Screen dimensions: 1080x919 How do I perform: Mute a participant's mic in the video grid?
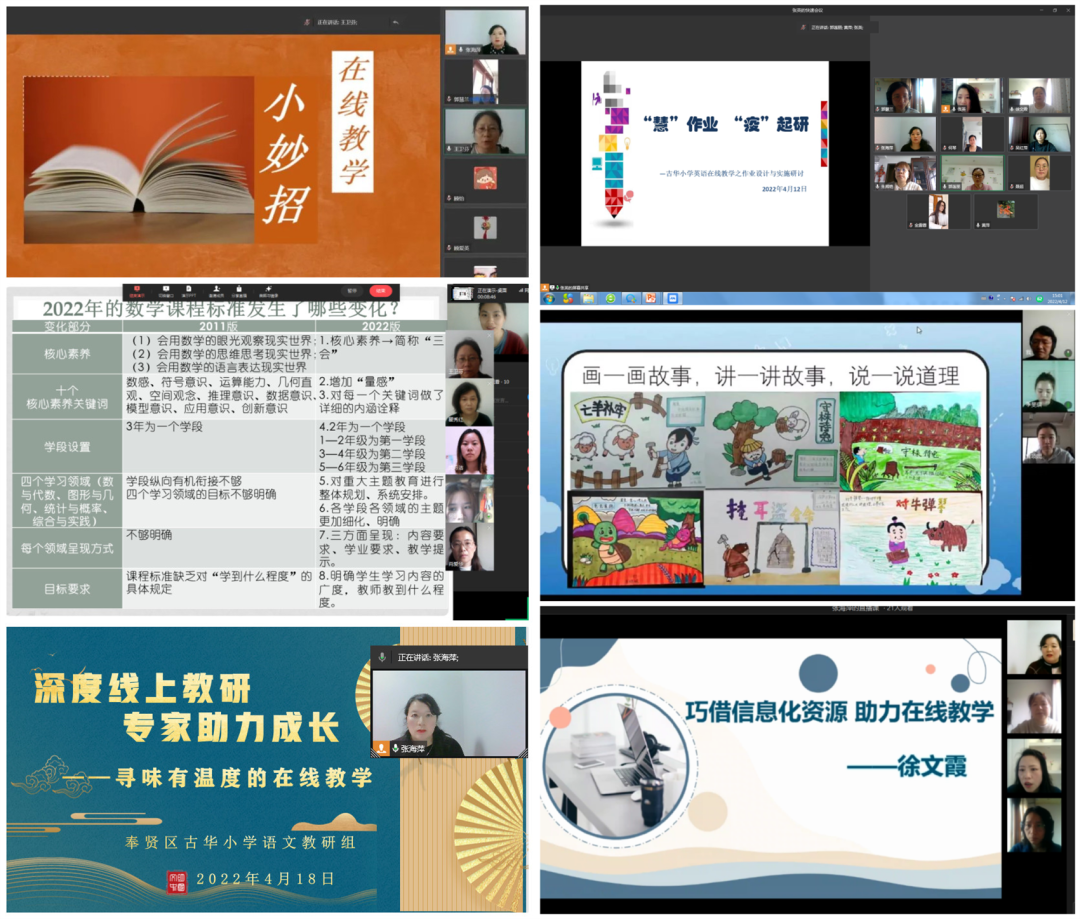(x=877, y=108)
